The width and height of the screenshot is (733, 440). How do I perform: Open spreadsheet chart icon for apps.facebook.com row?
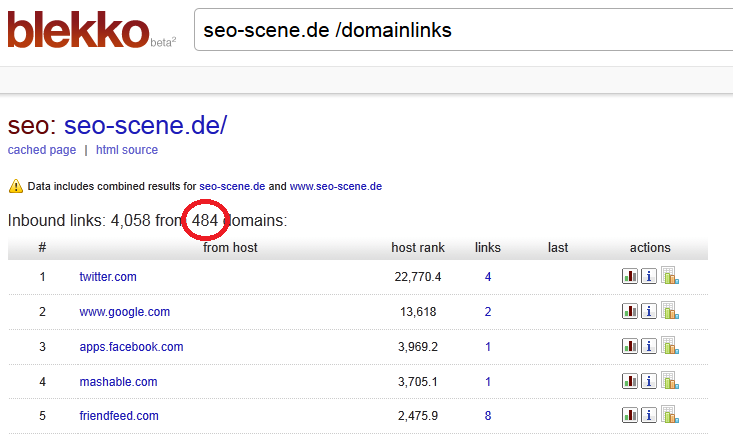pos(670,346)
